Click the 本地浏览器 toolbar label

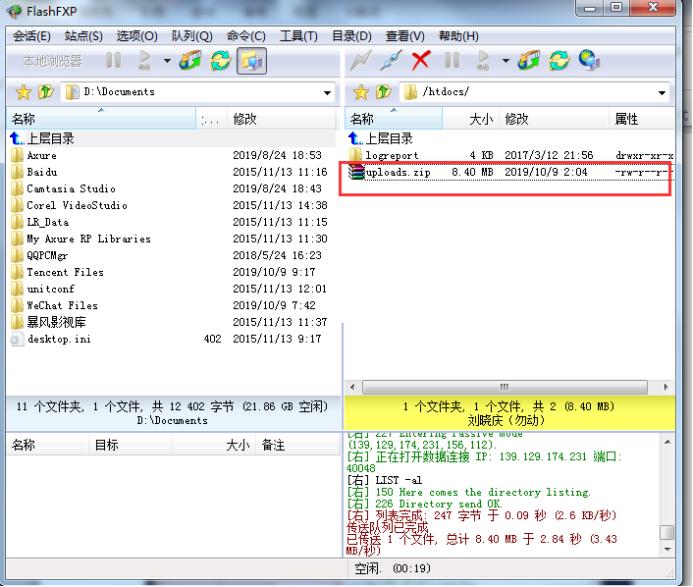[53, 61]
